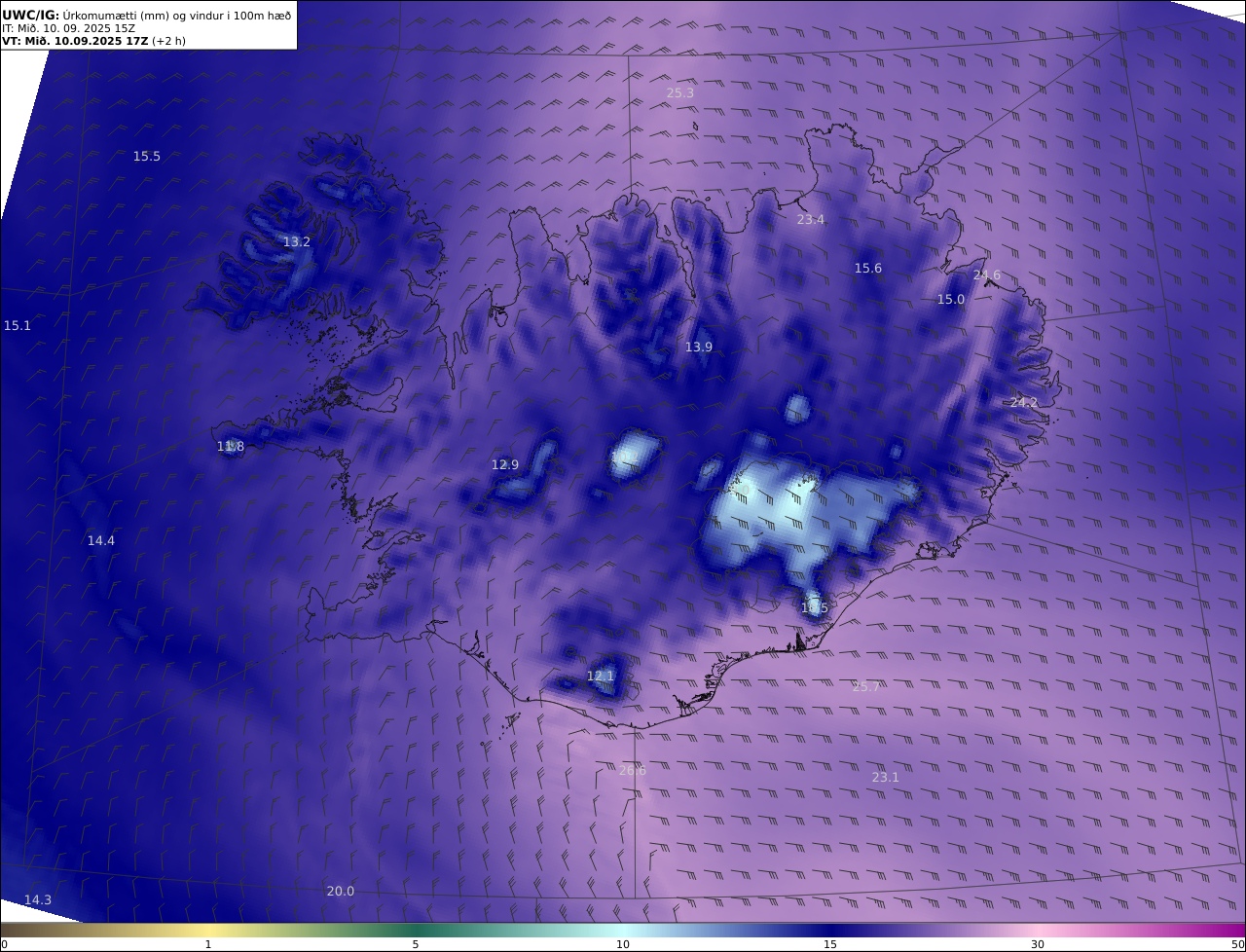
Task: Click the 23.4 value in north Iceland
Action: [811, 220]
